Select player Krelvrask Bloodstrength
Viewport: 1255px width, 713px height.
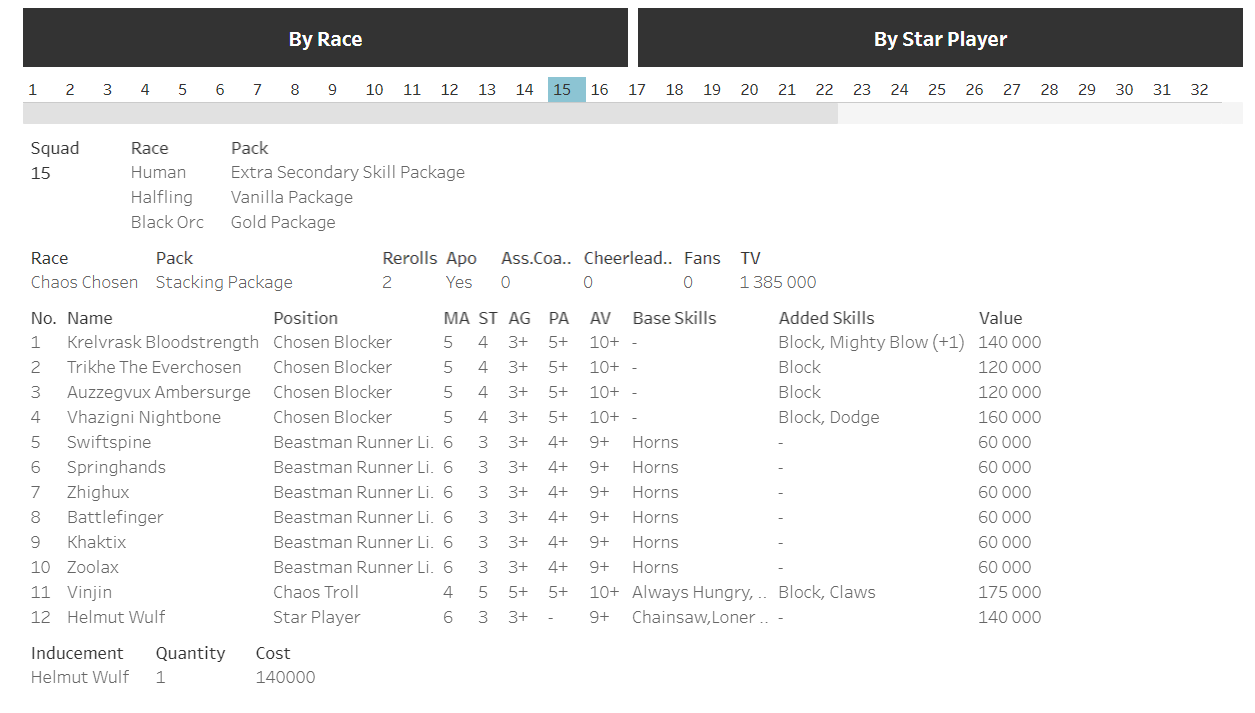[x=162, y=342]
